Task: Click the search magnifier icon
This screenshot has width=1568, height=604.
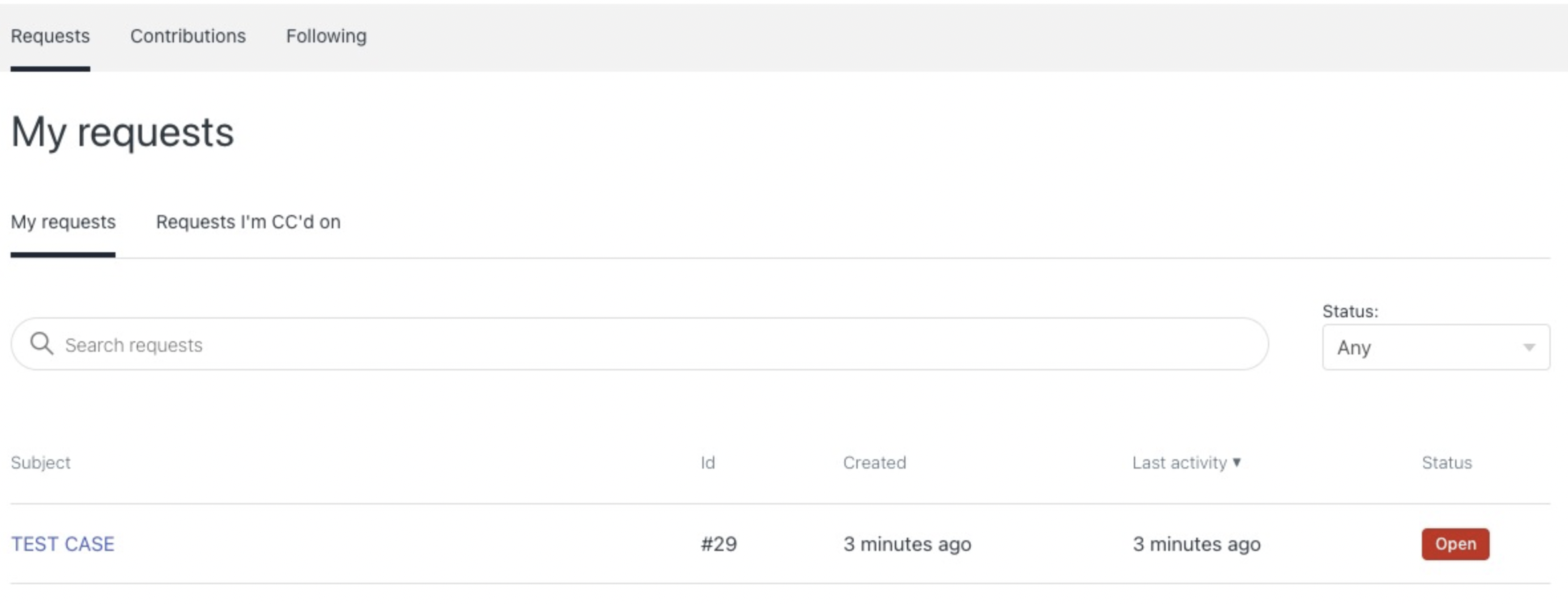Action: [42, 344]
